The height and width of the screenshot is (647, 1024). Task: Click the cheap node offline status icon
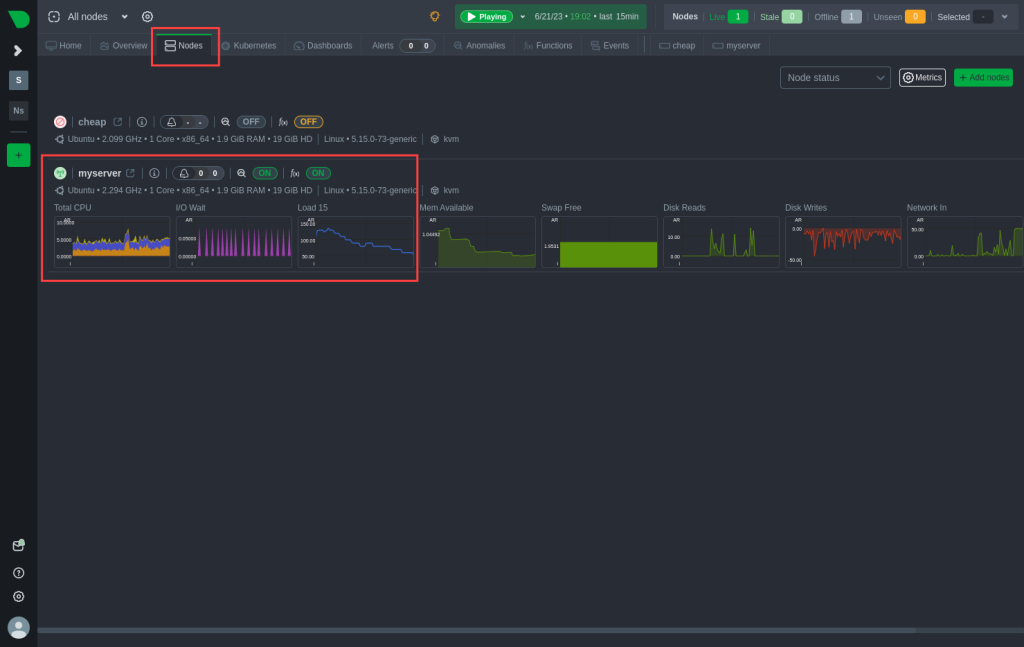tap(60, 122)
